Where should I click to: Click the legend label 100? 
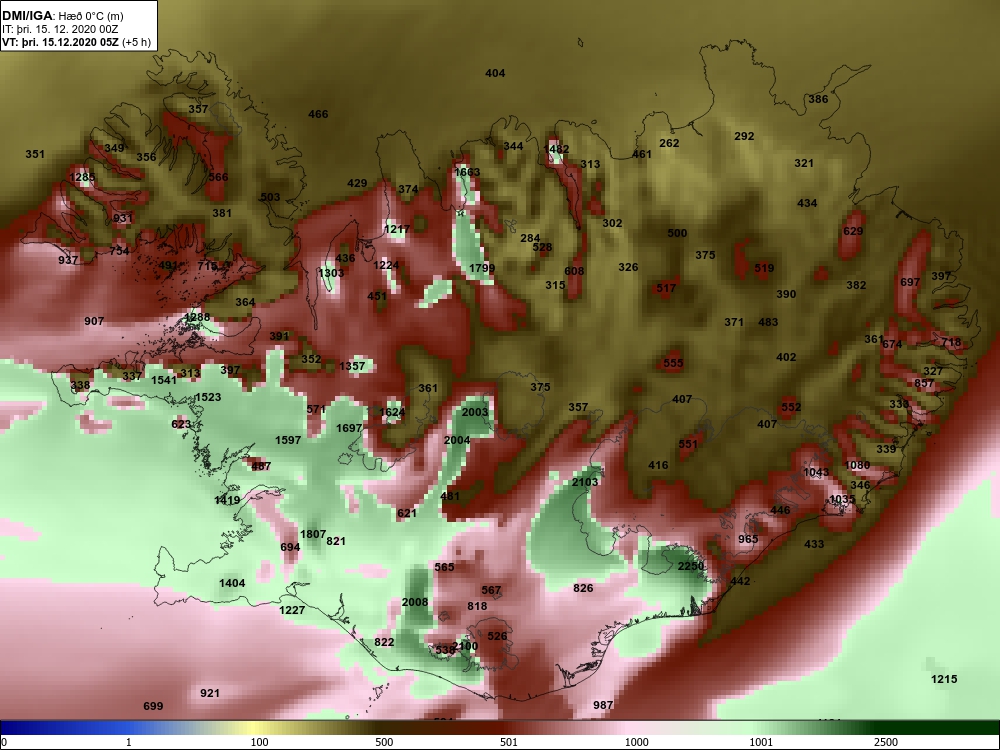pos(259,742)
